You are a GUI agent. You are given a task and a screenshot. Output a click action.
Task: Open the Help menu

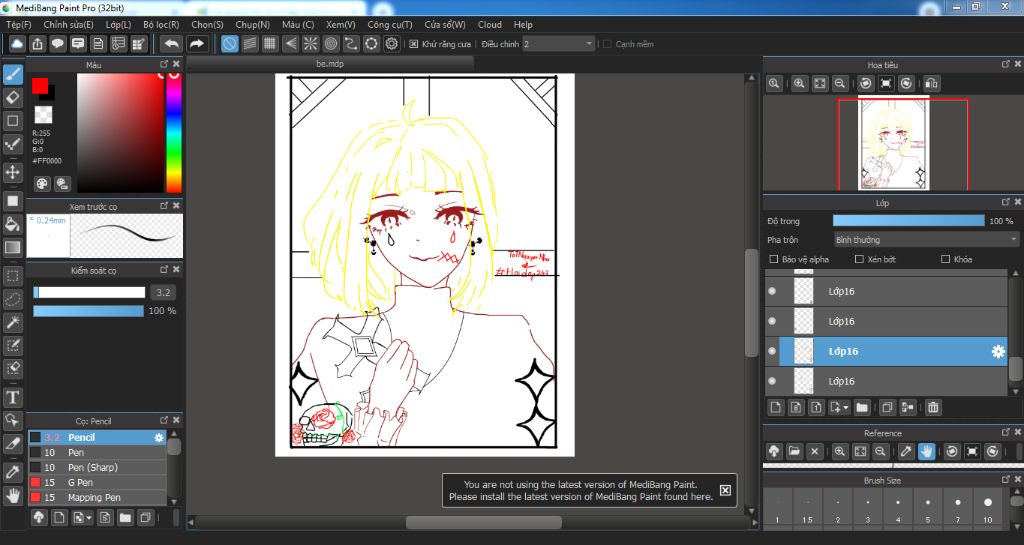click(x=523, y=24)
